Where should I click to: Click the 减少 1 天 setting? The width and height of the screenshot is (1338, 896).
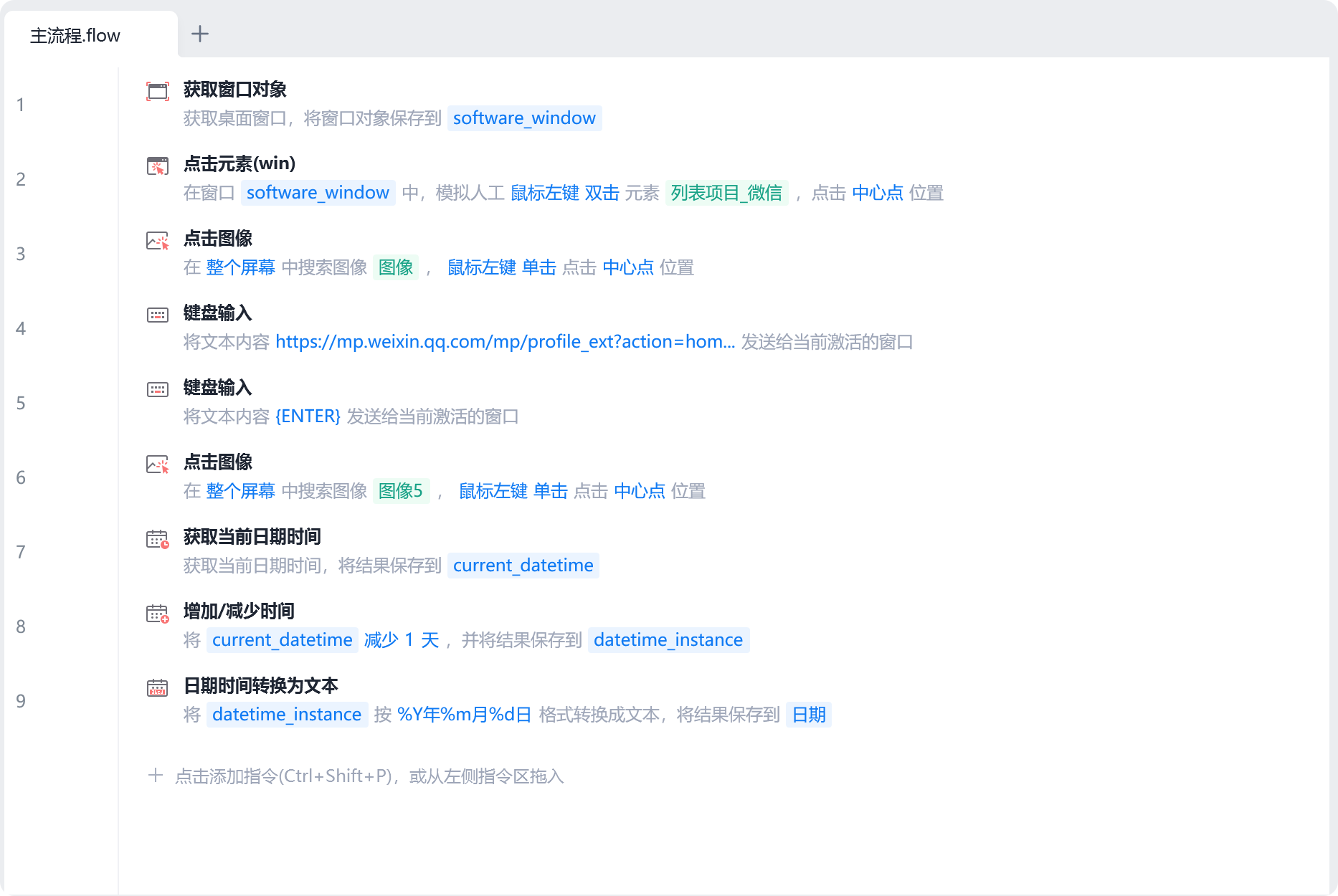click(x=402, y=640)
